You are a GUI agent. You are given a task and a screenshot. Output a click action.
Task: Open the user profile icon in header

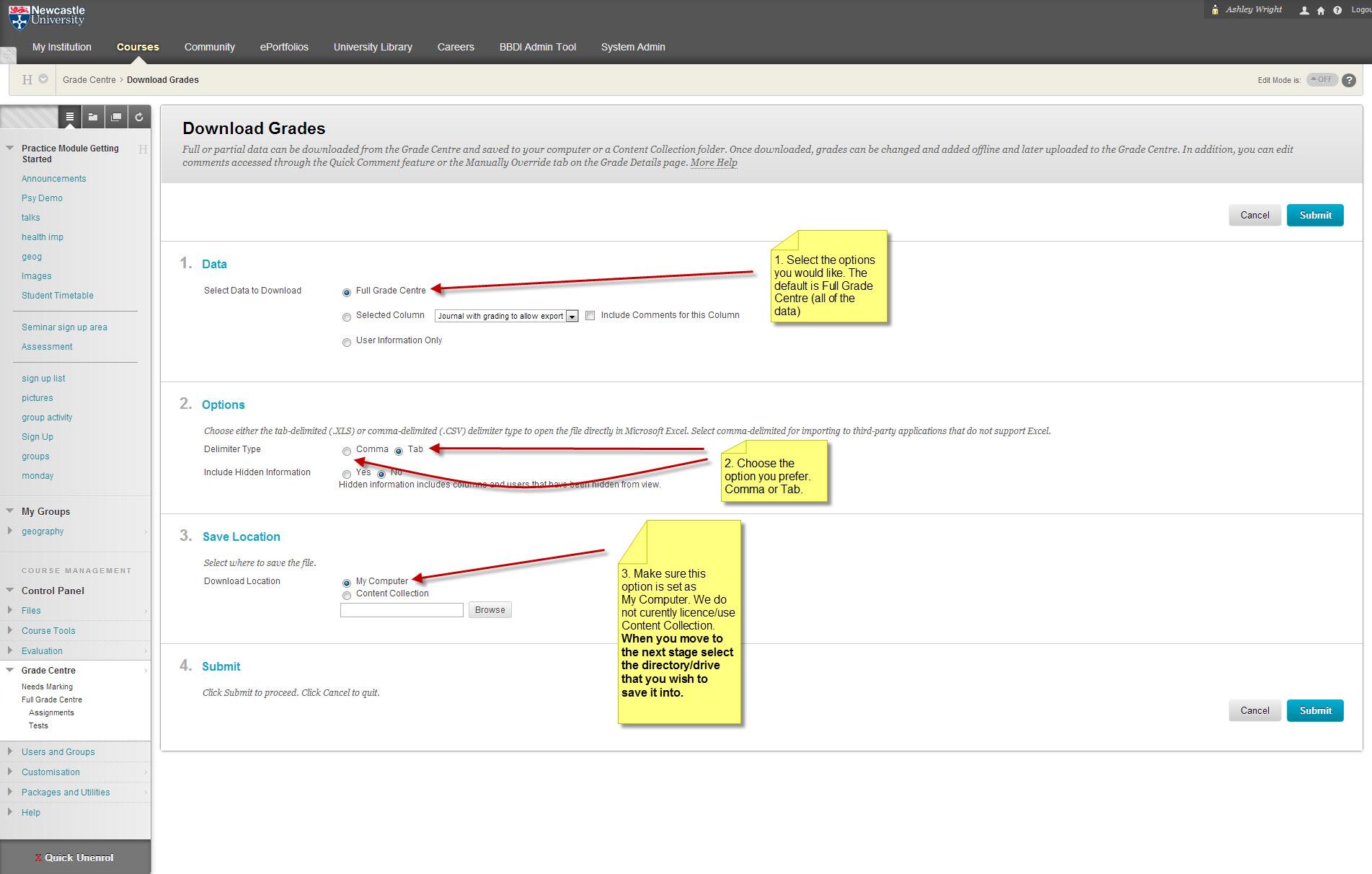point(1304,10)
